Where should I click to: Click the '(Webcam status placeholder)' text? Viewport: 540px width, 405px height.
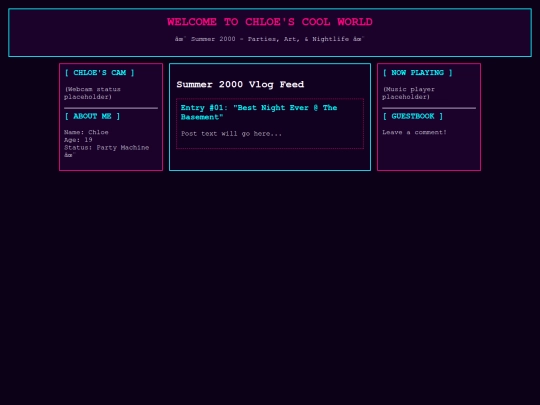(92, 93)
